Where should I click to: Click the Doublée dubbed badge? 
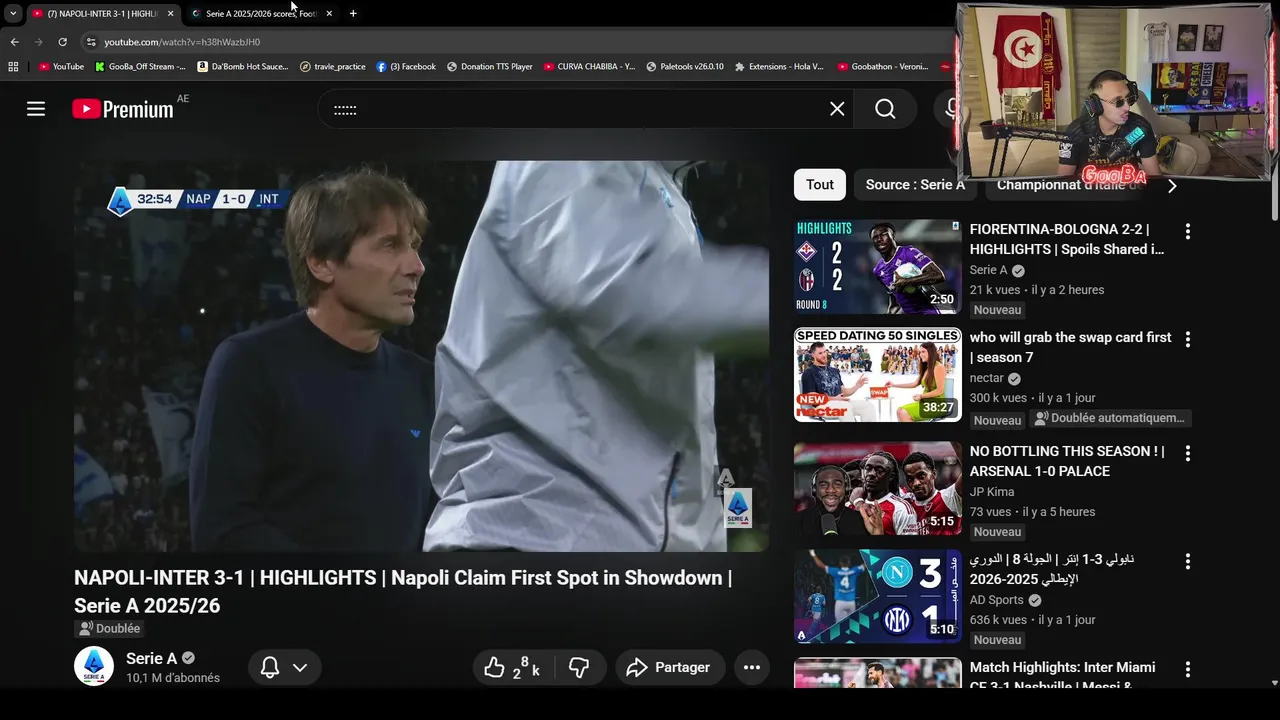[109, 628]
